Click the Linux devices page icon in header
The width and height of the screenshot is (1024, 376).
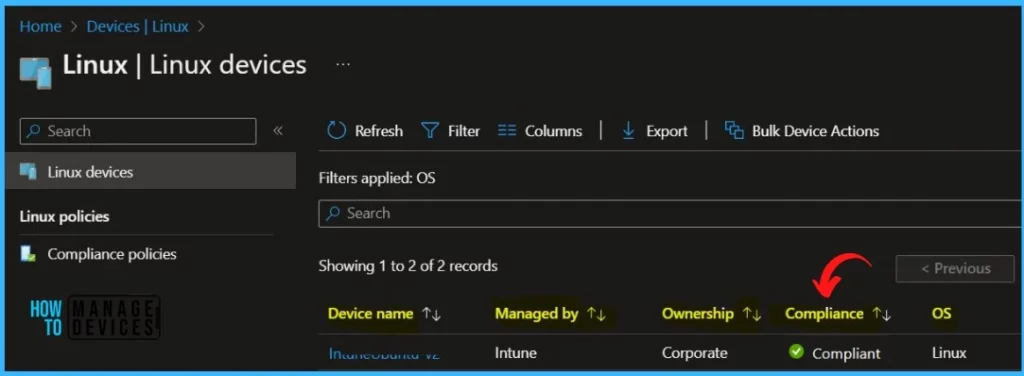point(35,72)
